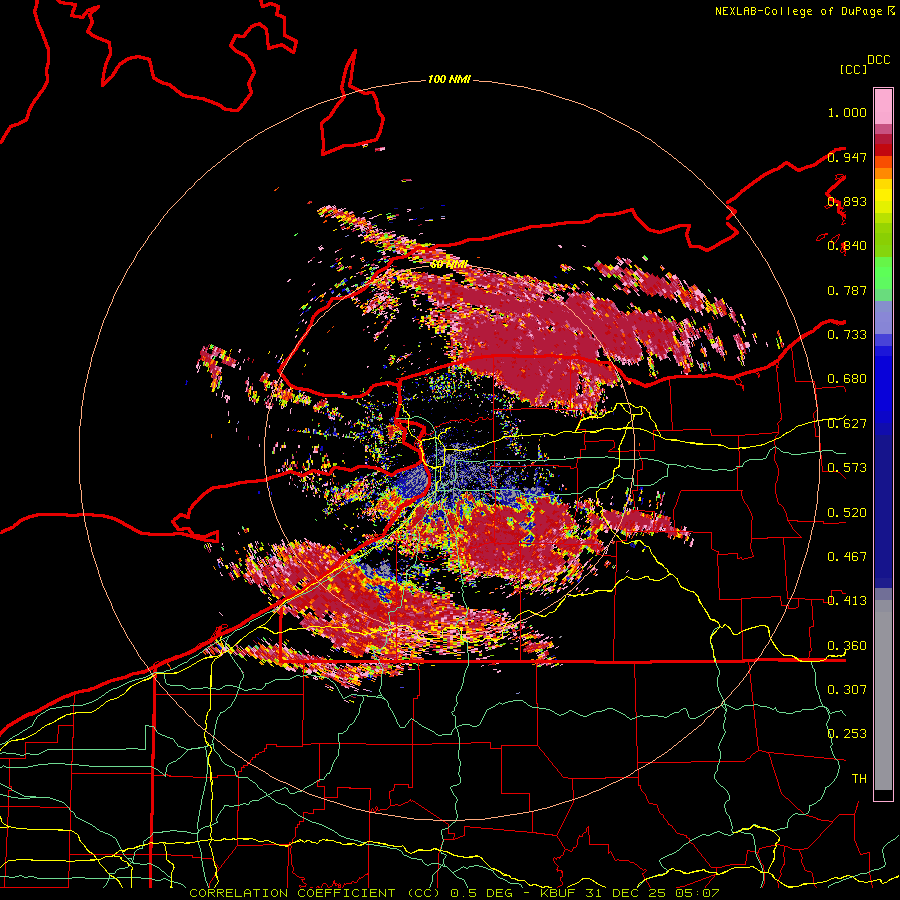This screenshot has width=900, height=900.
Task: Click the 0.307 color scale value
Action: (x=847, y=690)
